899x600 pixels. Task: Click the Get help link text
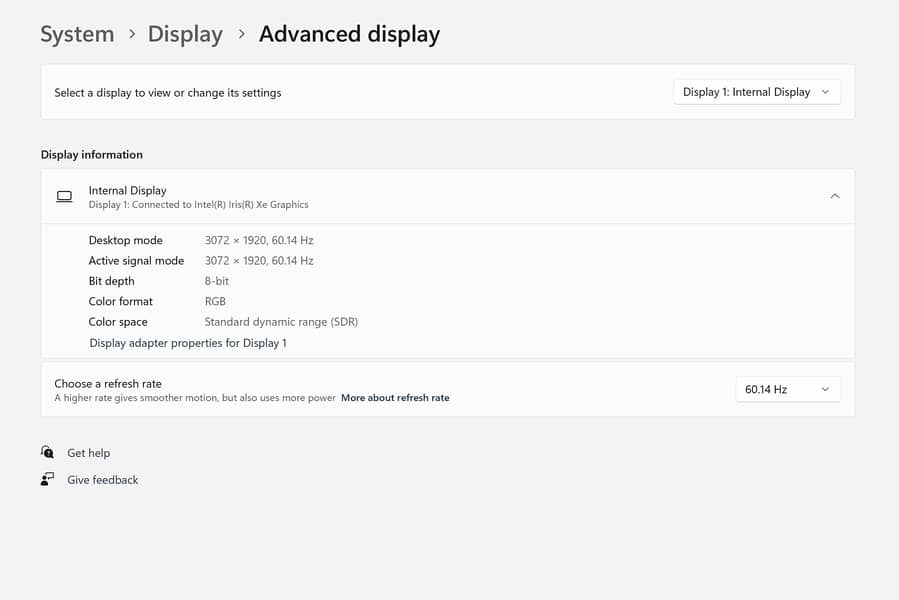click(88, 453)
